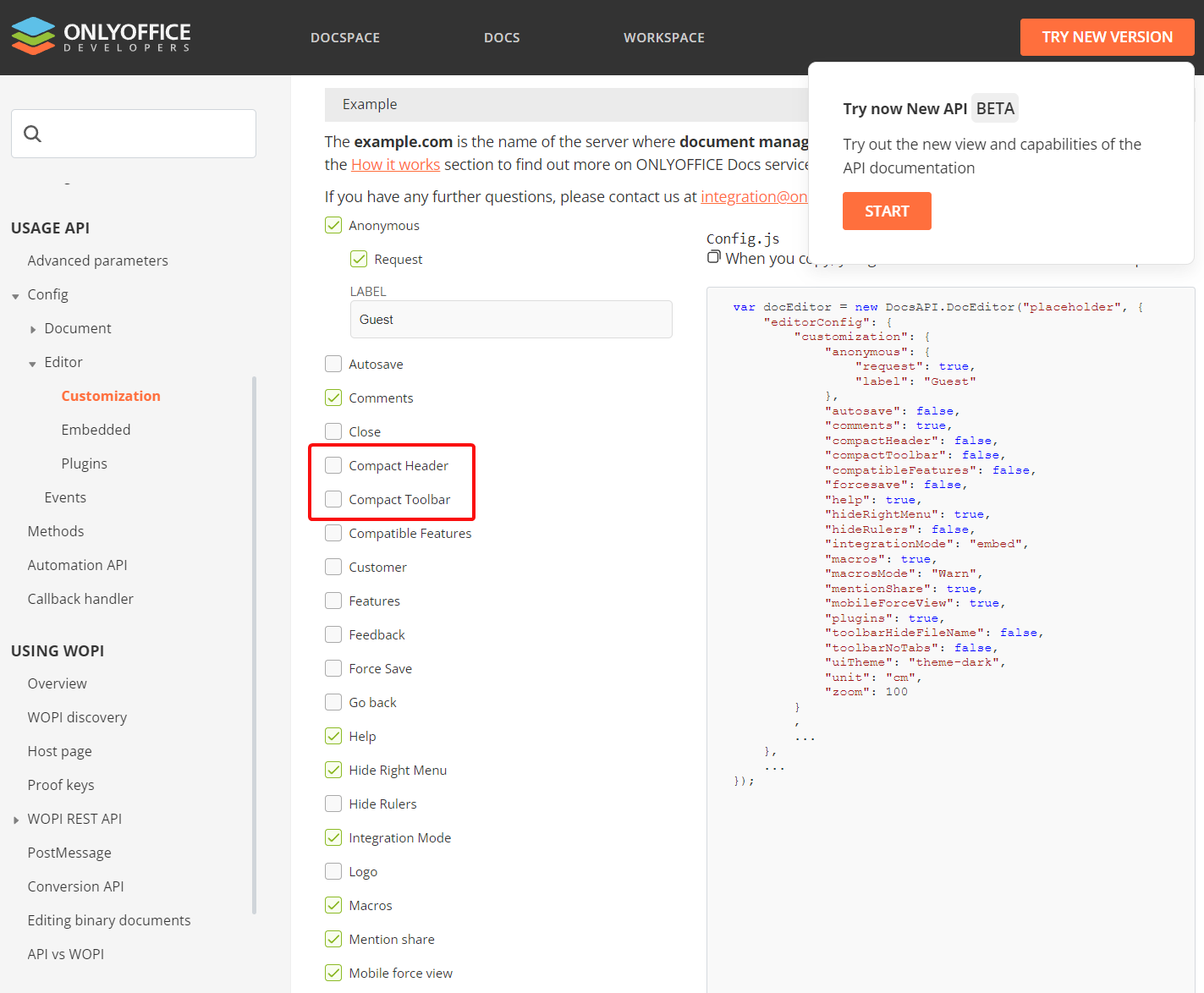Open the WORKSPACE menu
Image resolution: width=1204 pixels, height=993 pixels.
click(664, 37)
